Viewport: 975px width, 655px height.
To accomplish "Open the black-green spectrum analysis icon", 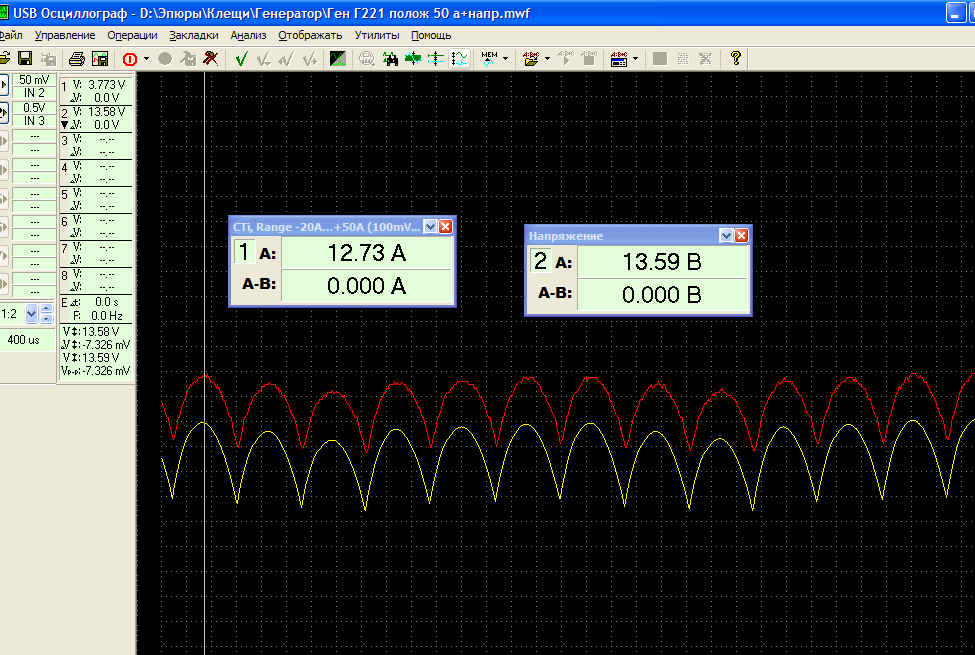I will (x=338, y=59).
